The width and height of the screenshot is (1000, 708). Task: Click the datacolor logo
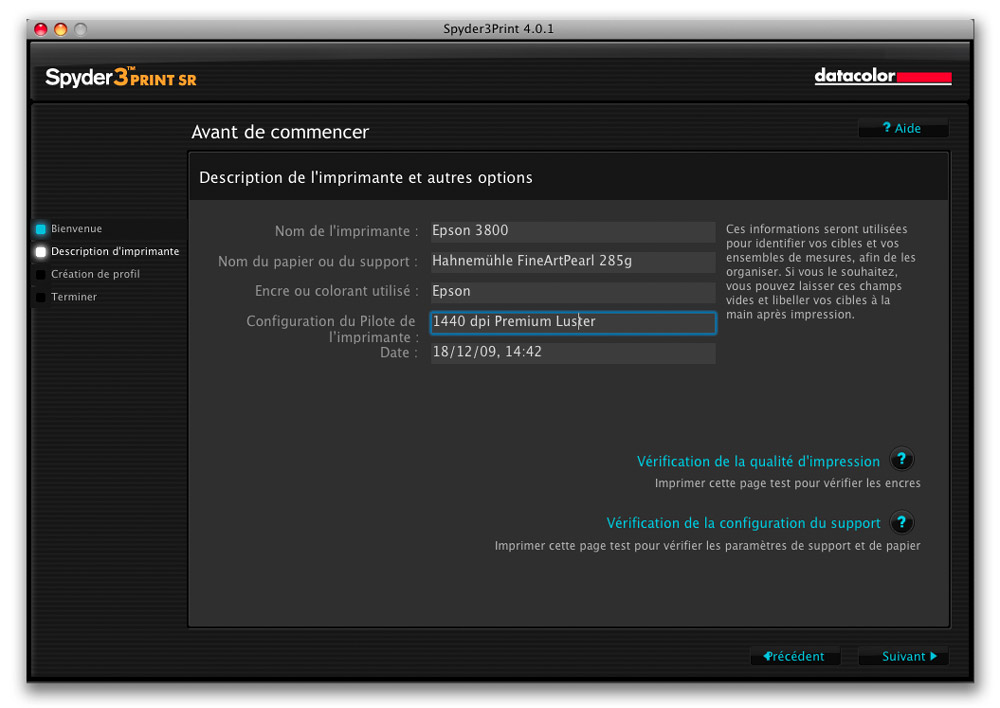(x=883, y=77)
